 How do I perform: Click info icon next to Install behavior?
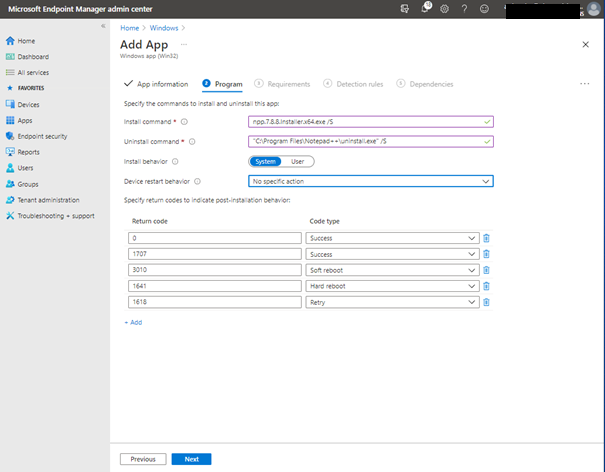click(175, 161)
